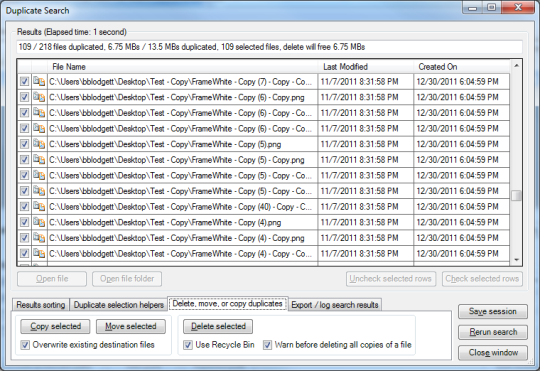
Task: Click the file icon for Copy (4) - Copy.png
Action: [39, 238]
